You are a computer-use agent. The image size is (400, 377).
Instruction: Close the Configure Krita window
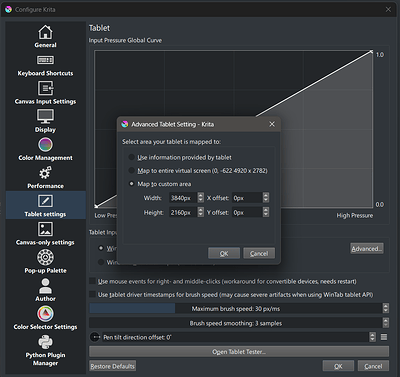point(388,9)
